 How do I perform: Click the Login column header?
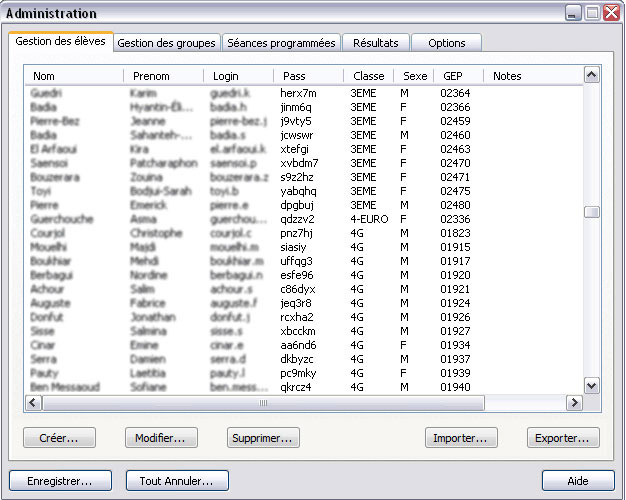(238, 76)
